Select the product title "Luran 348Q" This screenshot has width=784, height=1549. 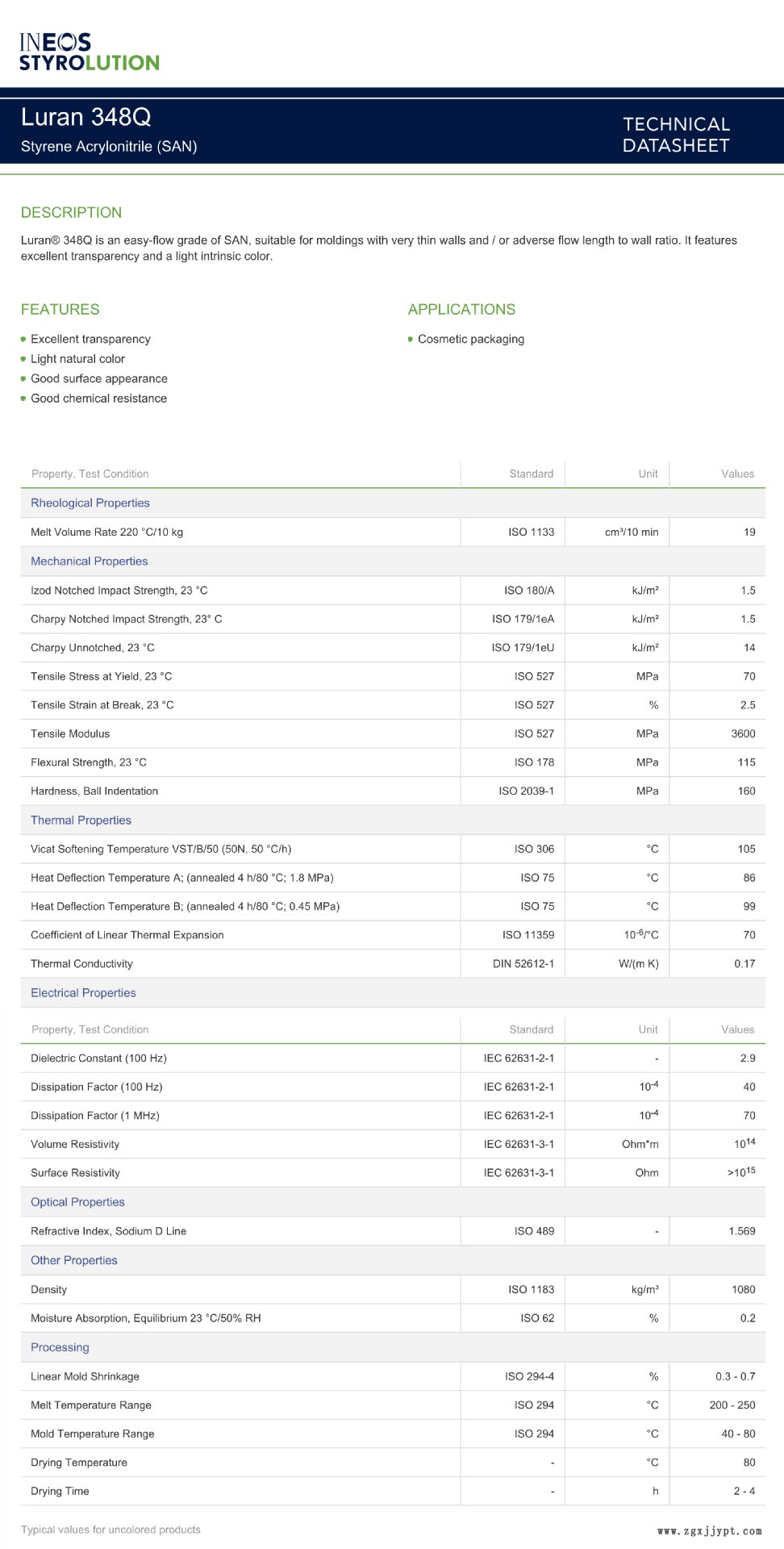click(x=86, y=117)
